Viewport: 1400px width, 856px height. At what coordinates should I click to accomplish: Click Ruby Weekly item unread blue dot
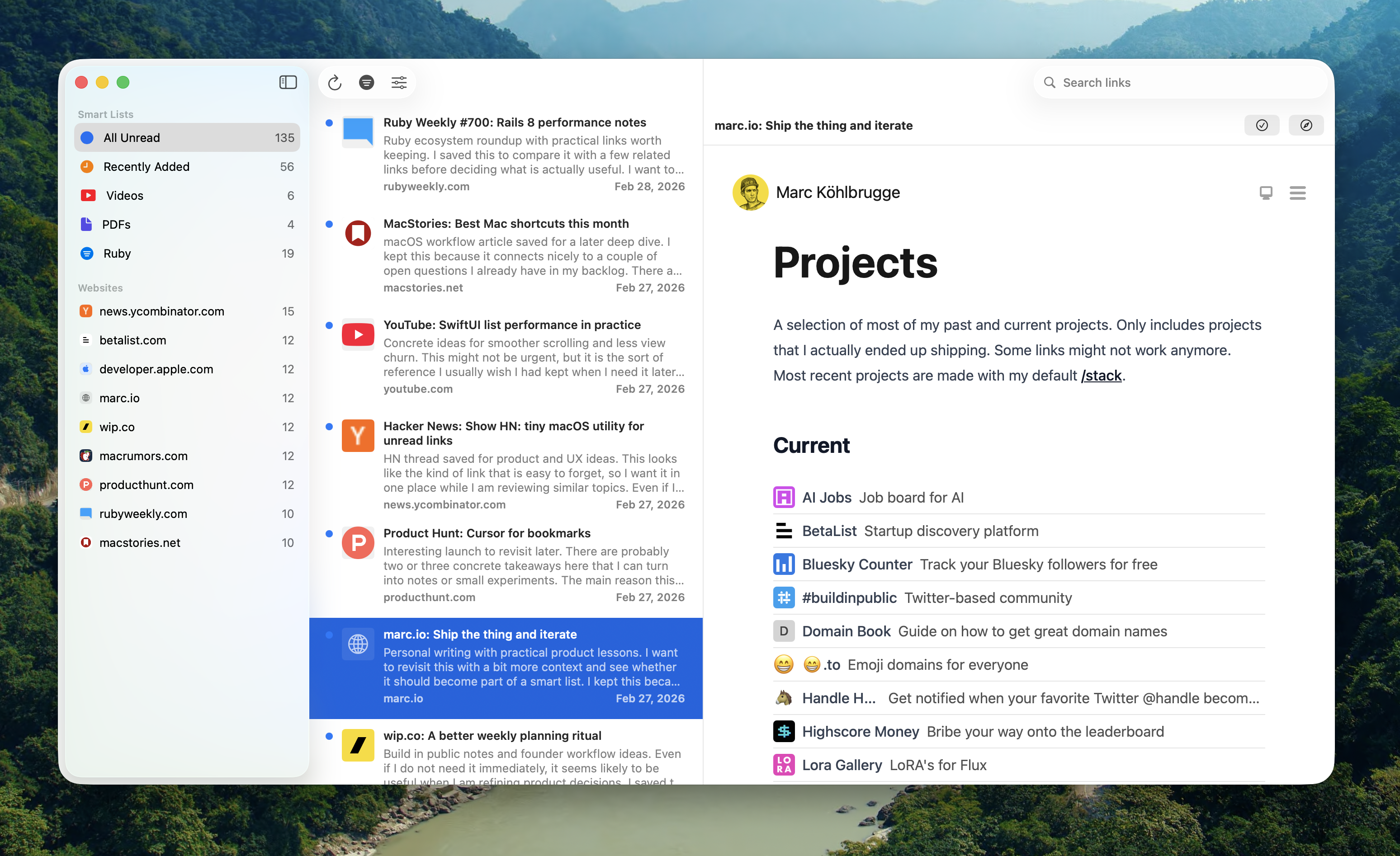[x=329, y=122]
